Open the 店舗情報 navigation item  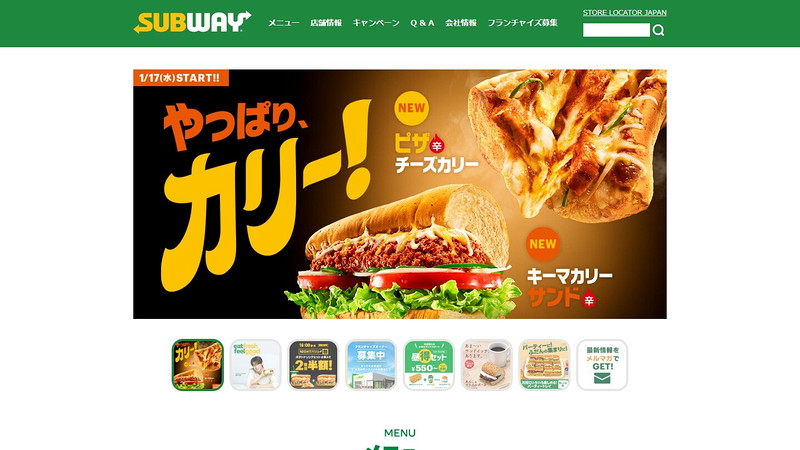point(326,23)
